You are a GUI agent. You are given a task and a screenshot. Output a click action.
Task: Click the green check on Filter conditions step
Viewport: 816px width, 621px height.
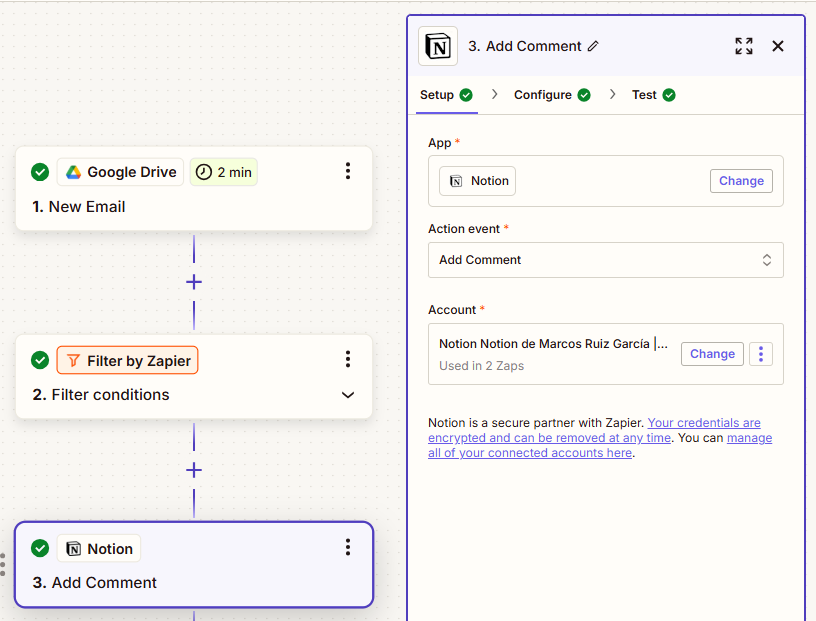[39, 361]
